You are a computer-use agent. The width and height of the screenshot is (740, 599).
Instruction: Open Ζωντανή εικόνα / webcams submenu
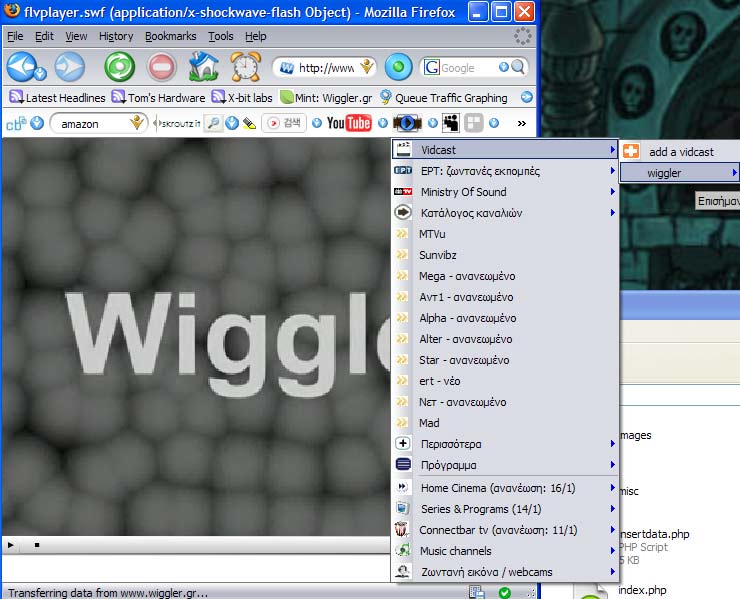(x=505, y=572)
